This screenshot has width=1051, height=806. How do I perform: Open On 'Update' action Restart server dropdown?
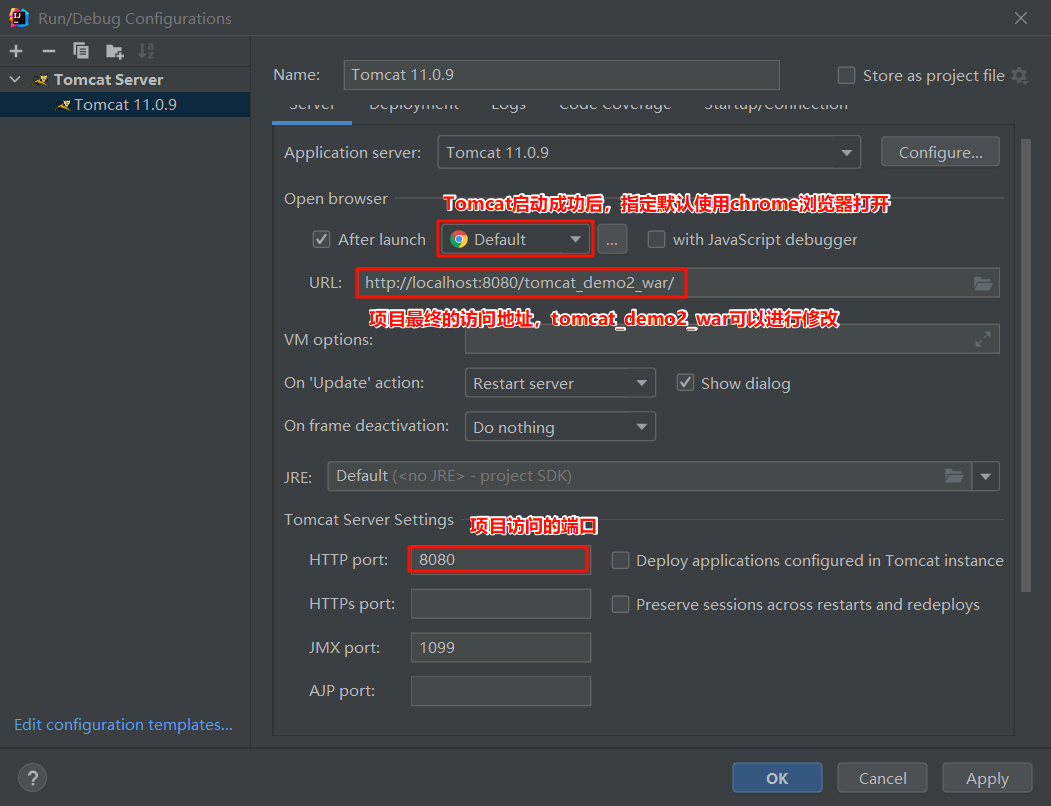tap(560, 383)
